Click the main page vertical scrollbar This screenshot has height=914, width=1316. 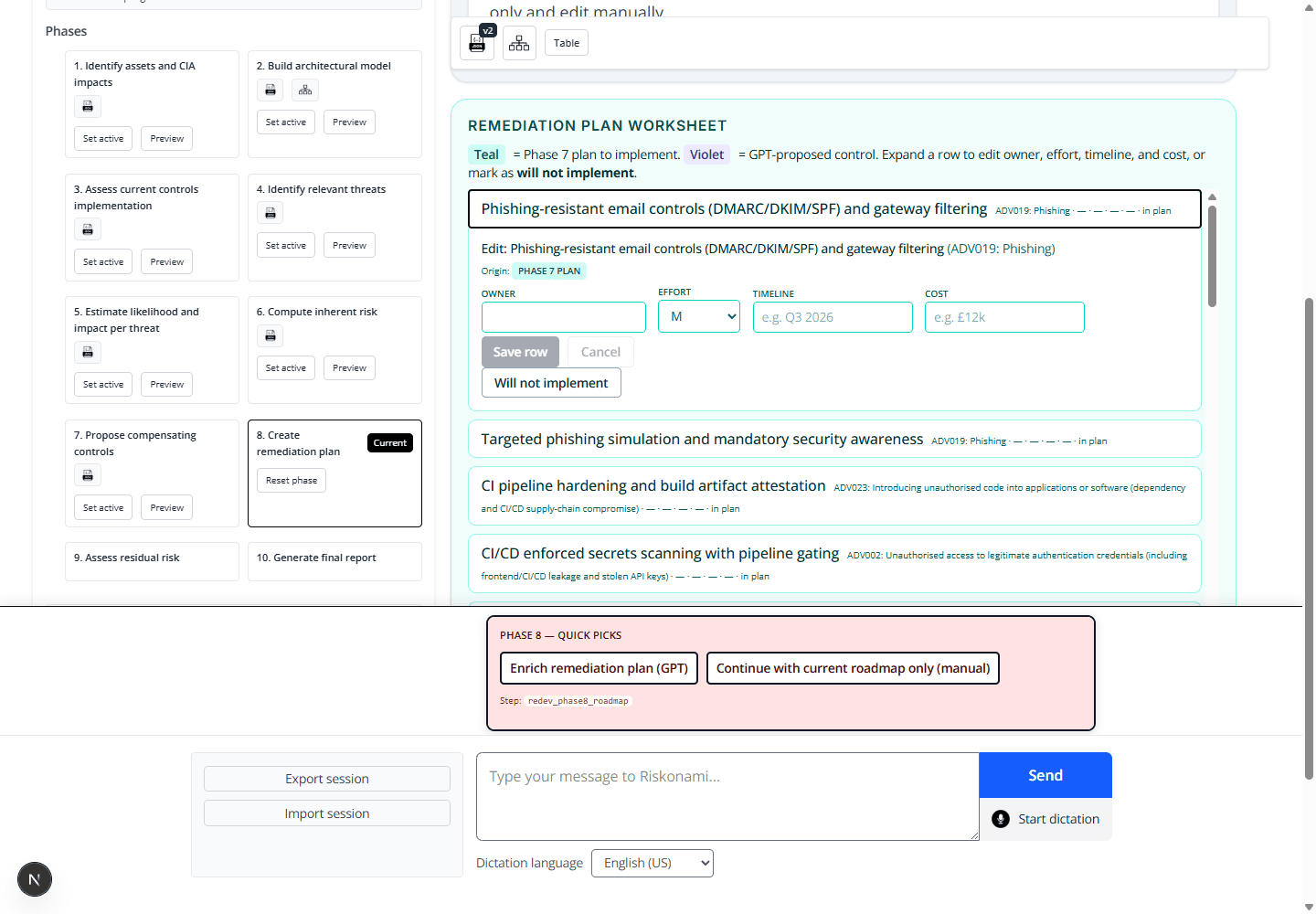[x=1309, y=539]
